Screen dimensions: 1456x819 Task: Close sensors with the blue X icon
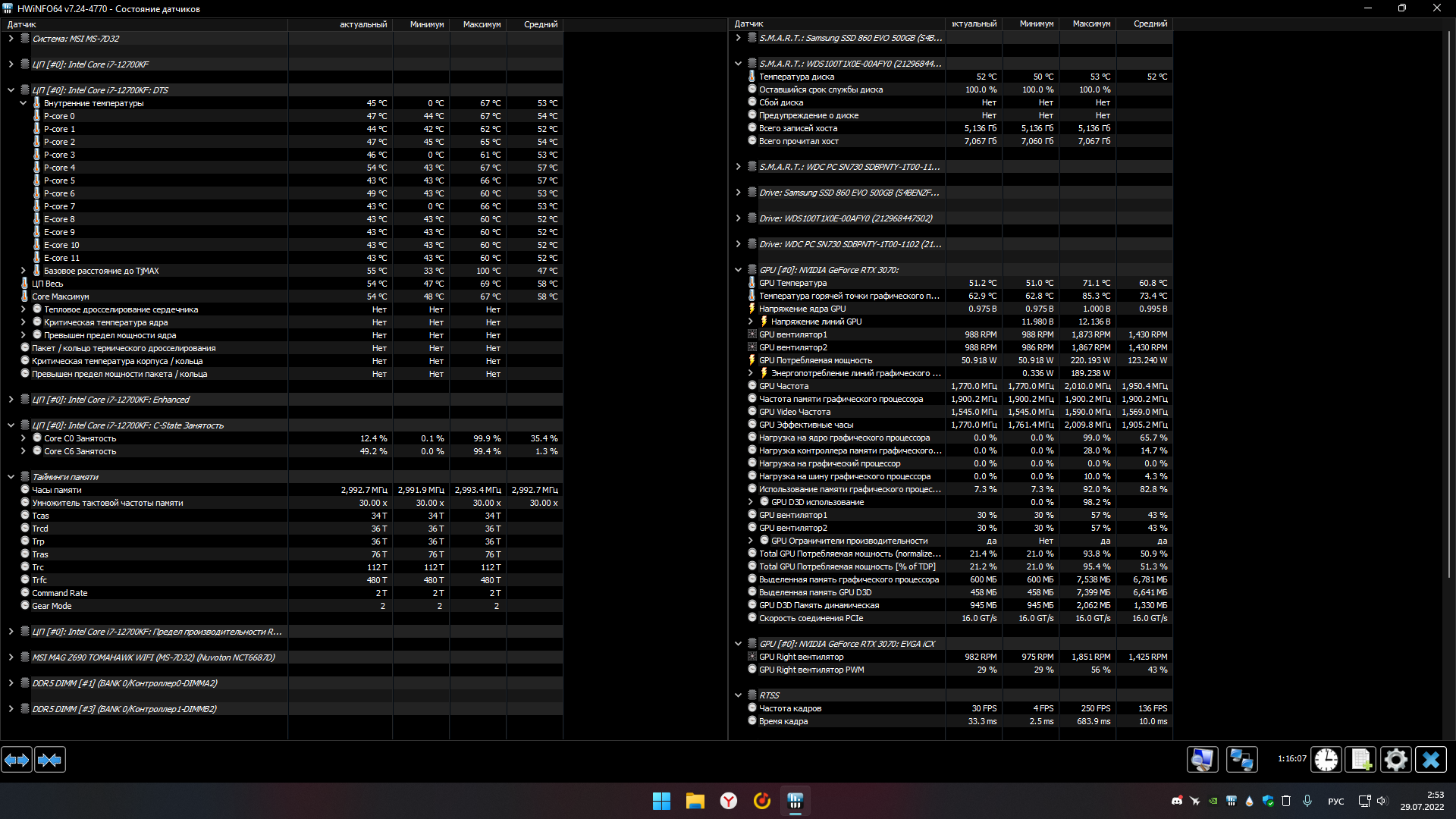1431,760
